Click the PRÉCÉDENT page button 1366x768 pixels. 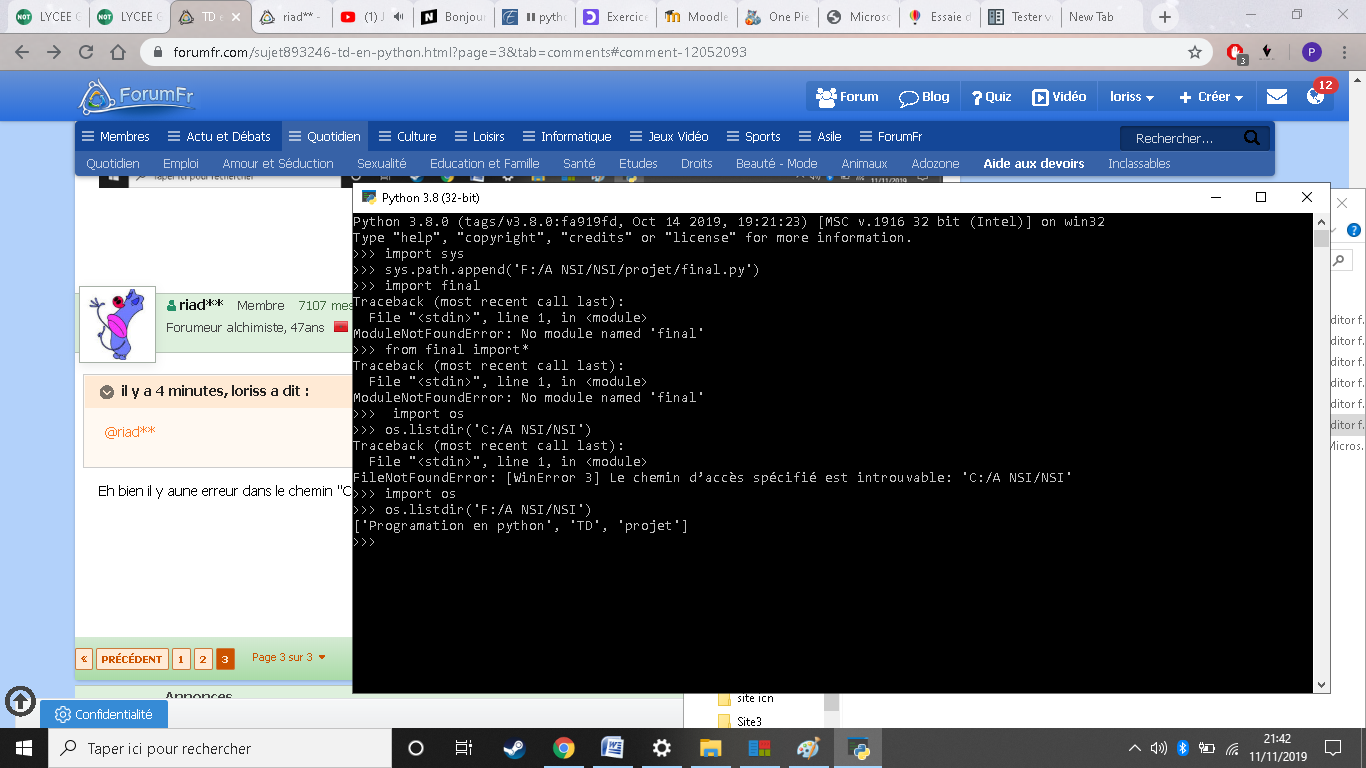[131, 659]
